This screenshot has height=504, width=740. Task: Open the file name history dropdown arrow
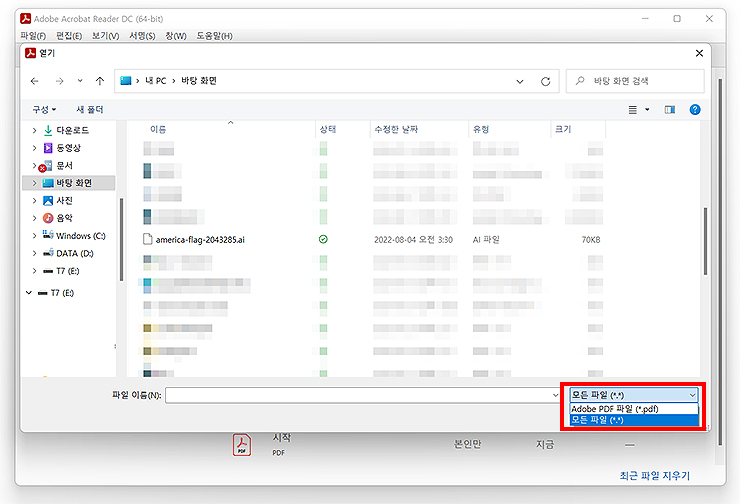(x=555, y=395)
